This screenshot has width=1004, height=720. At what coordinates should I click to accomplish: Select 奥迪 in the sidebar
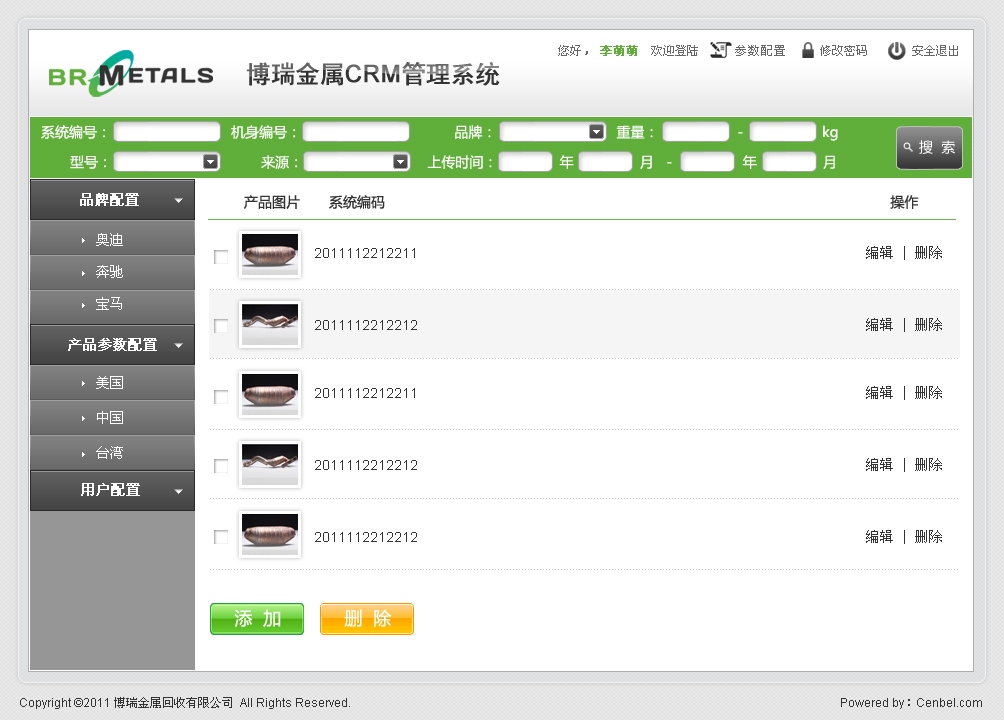pyautogui.click(x=113, y=239)
